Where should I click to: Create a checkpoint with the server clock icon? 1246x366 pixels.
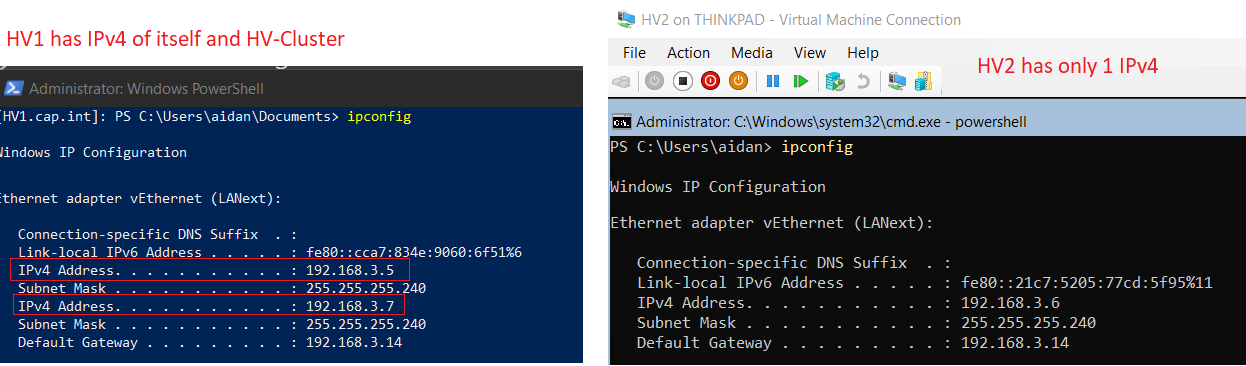[x=835, y=80]
